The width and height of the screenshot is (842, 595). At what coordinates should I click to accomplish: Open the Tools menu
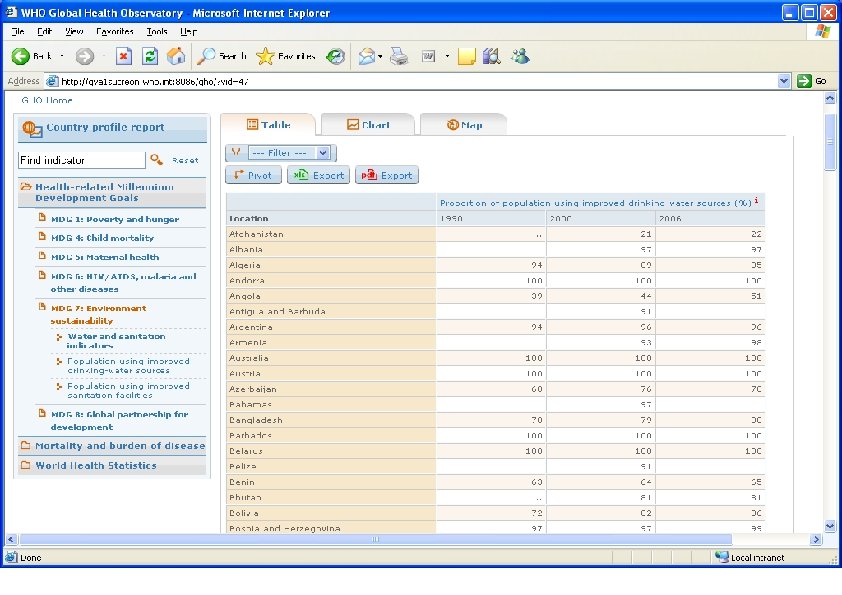click(157, 31)
